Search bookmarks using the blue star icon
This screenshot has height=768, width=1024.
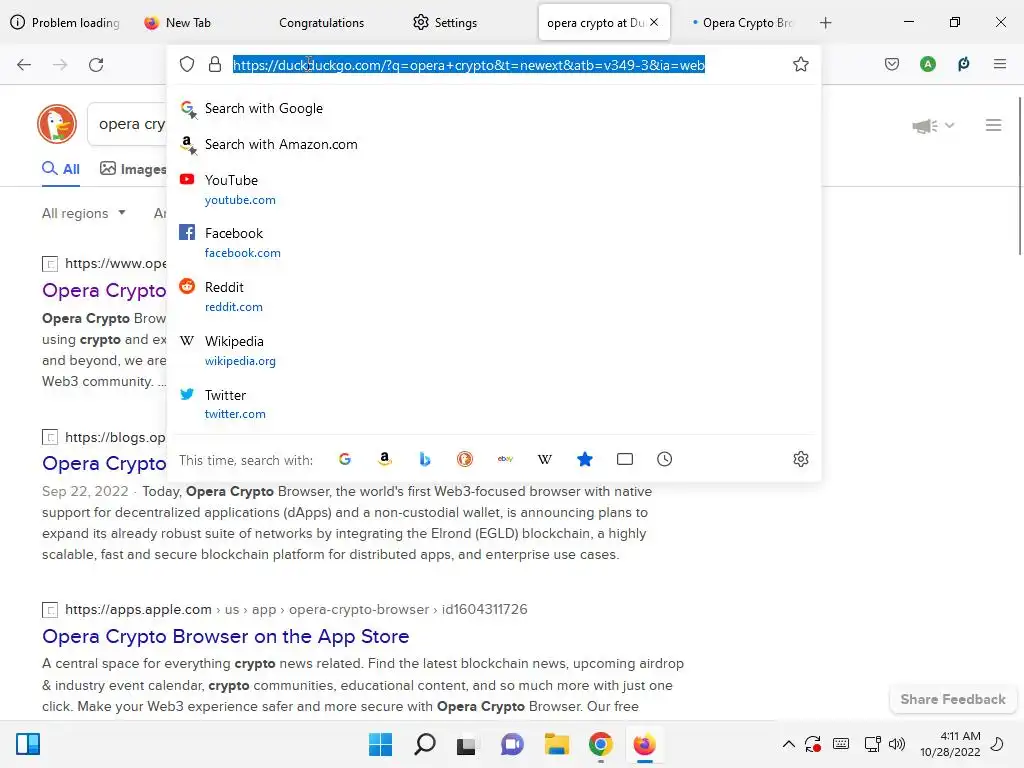585,459
